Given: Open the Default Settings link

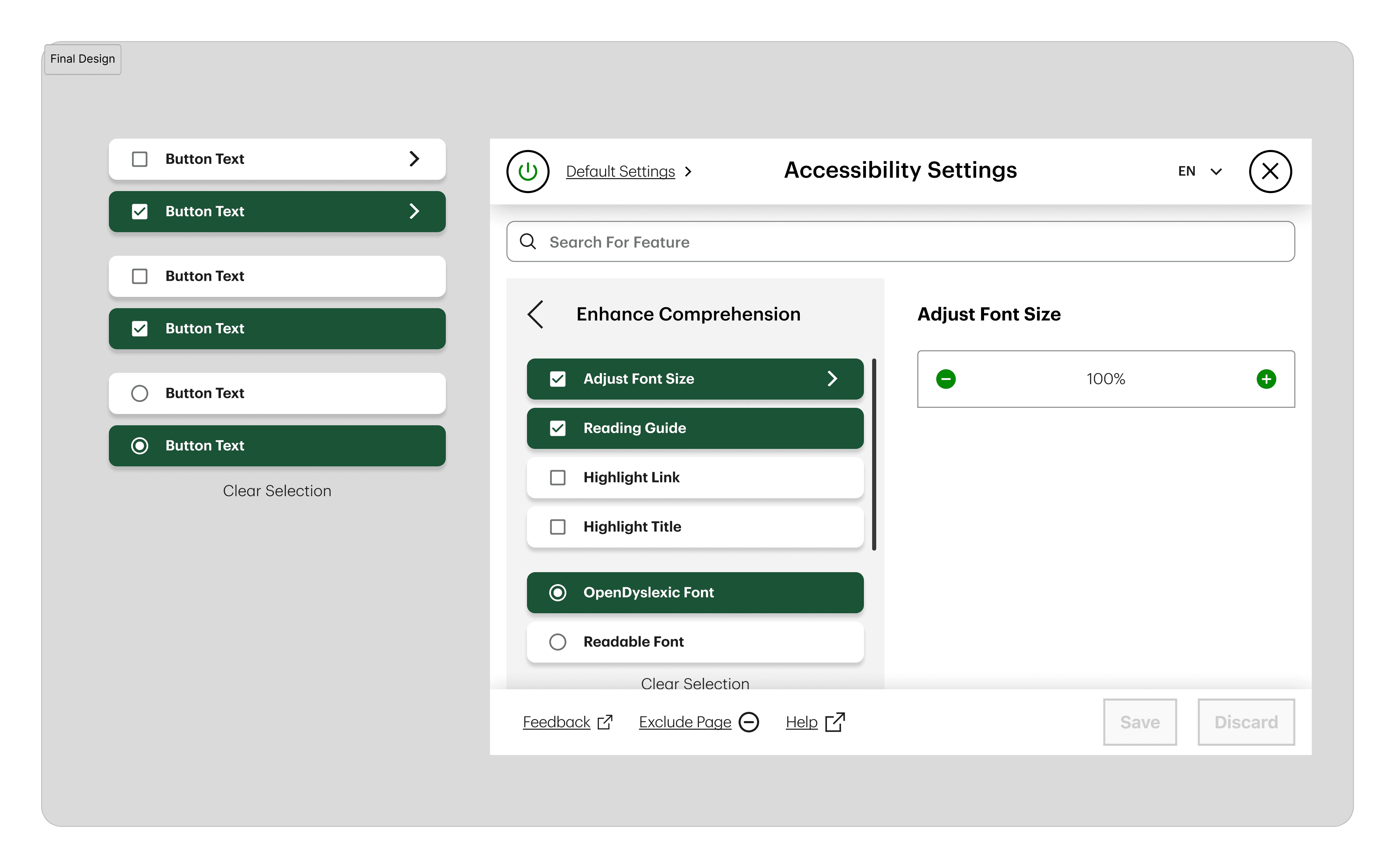Looking at the screenshot, I should (x=620, y=172).
